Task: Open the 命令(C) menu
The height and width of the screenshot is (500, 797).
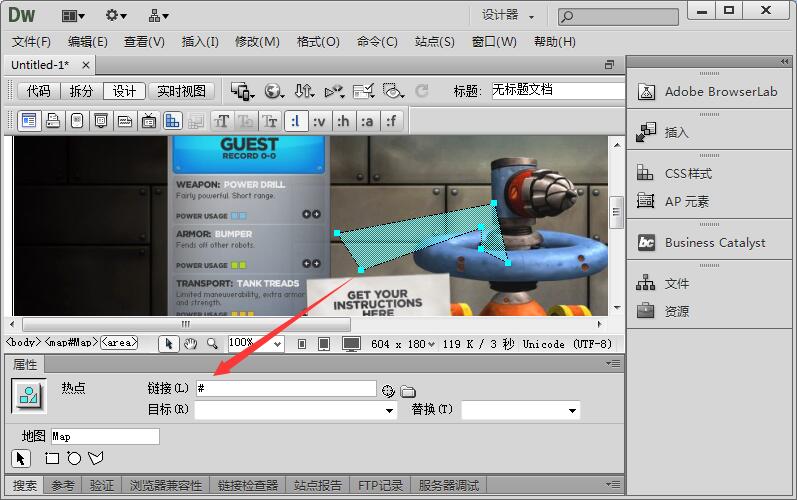Action: (x=377, y=42)
